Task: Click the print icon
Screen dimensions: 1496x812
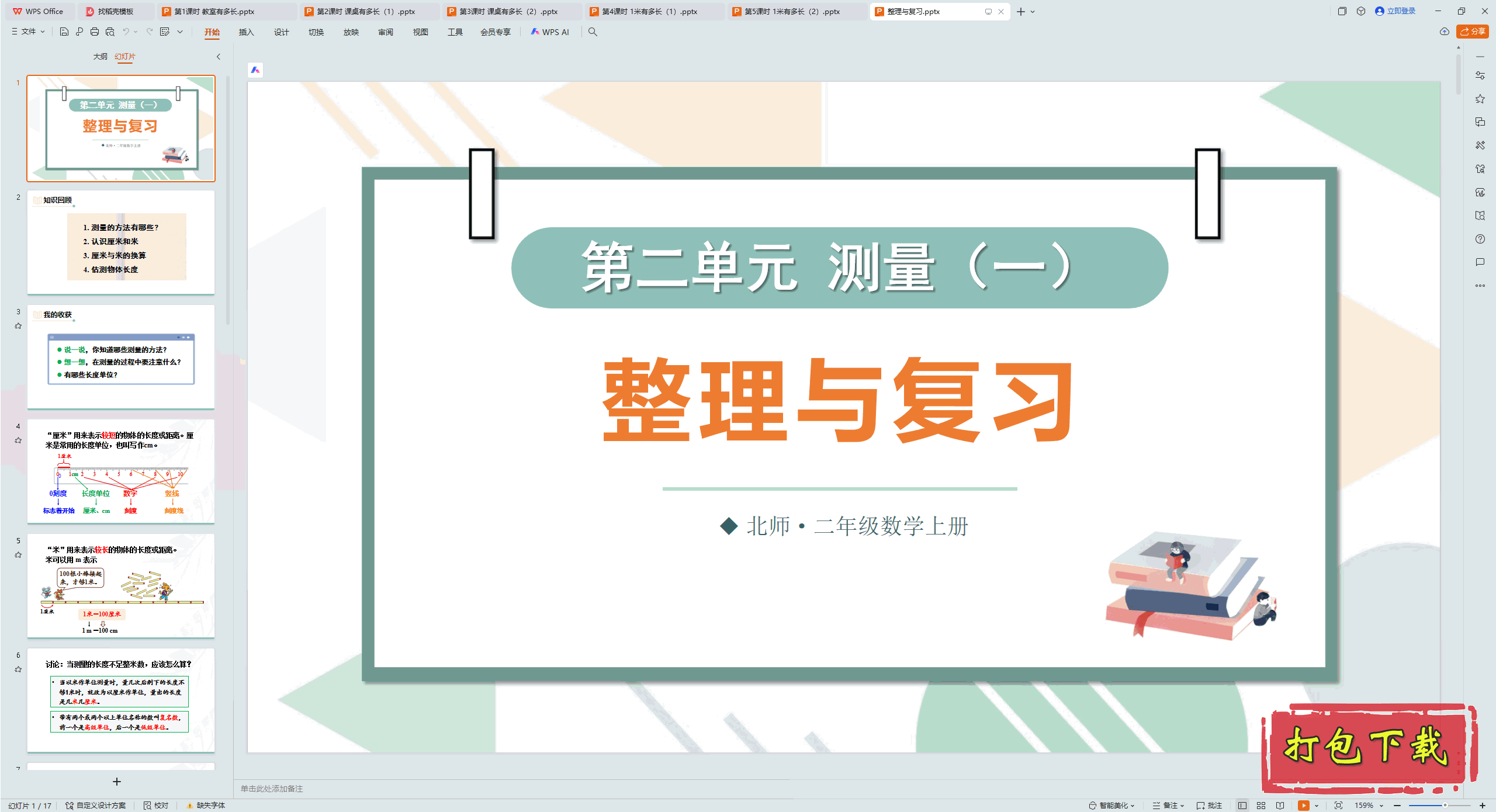Action: tap(95, 32)
